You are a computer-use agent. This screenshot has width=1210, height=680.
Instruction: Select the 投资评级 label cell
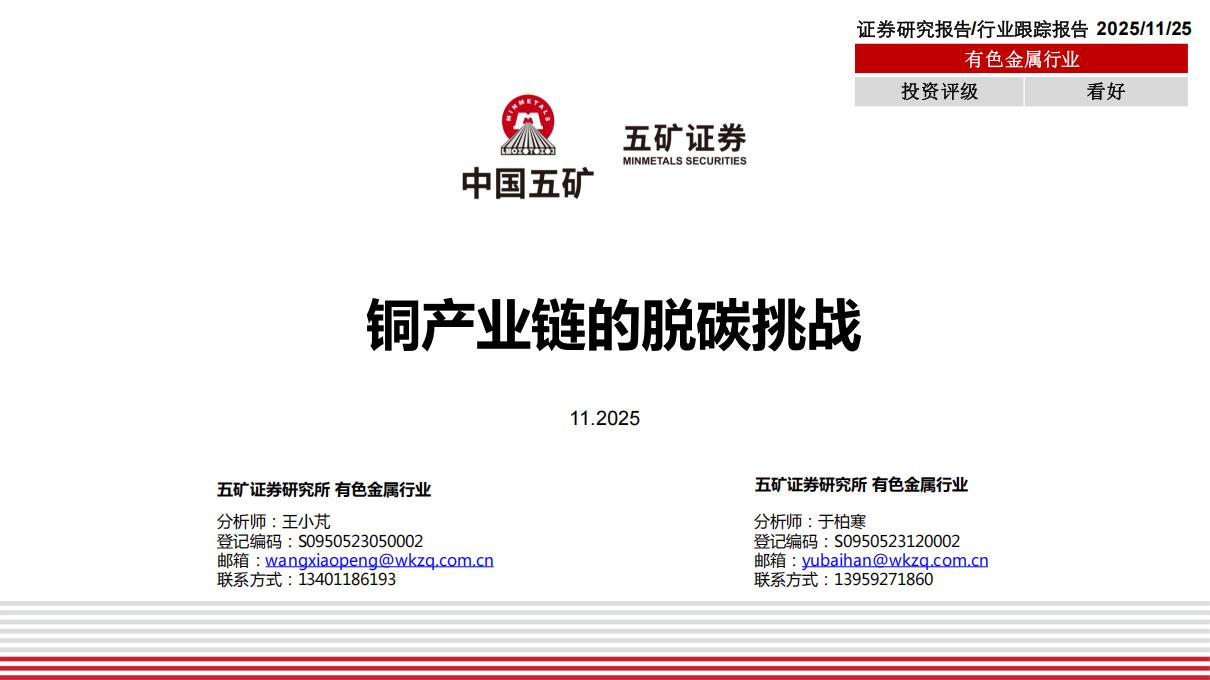click(939, 91)
